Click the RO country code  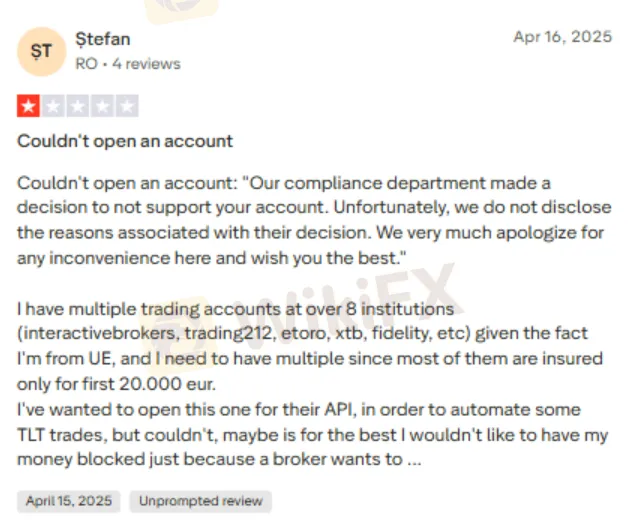point(86,63)
